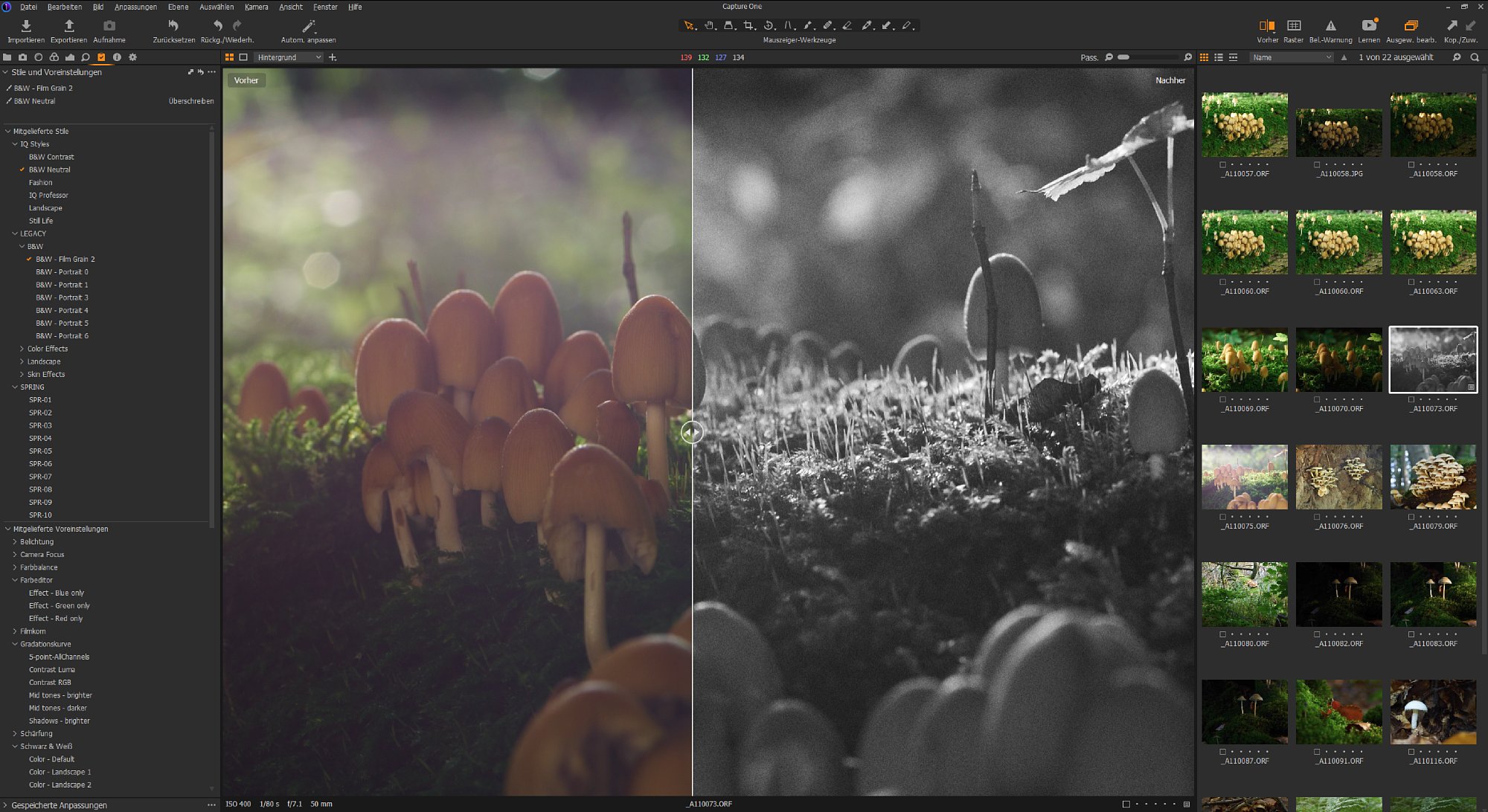Viewport: 1488px width, 812px height.
Task: Switch browser to list view
Action: point(1219,57)
